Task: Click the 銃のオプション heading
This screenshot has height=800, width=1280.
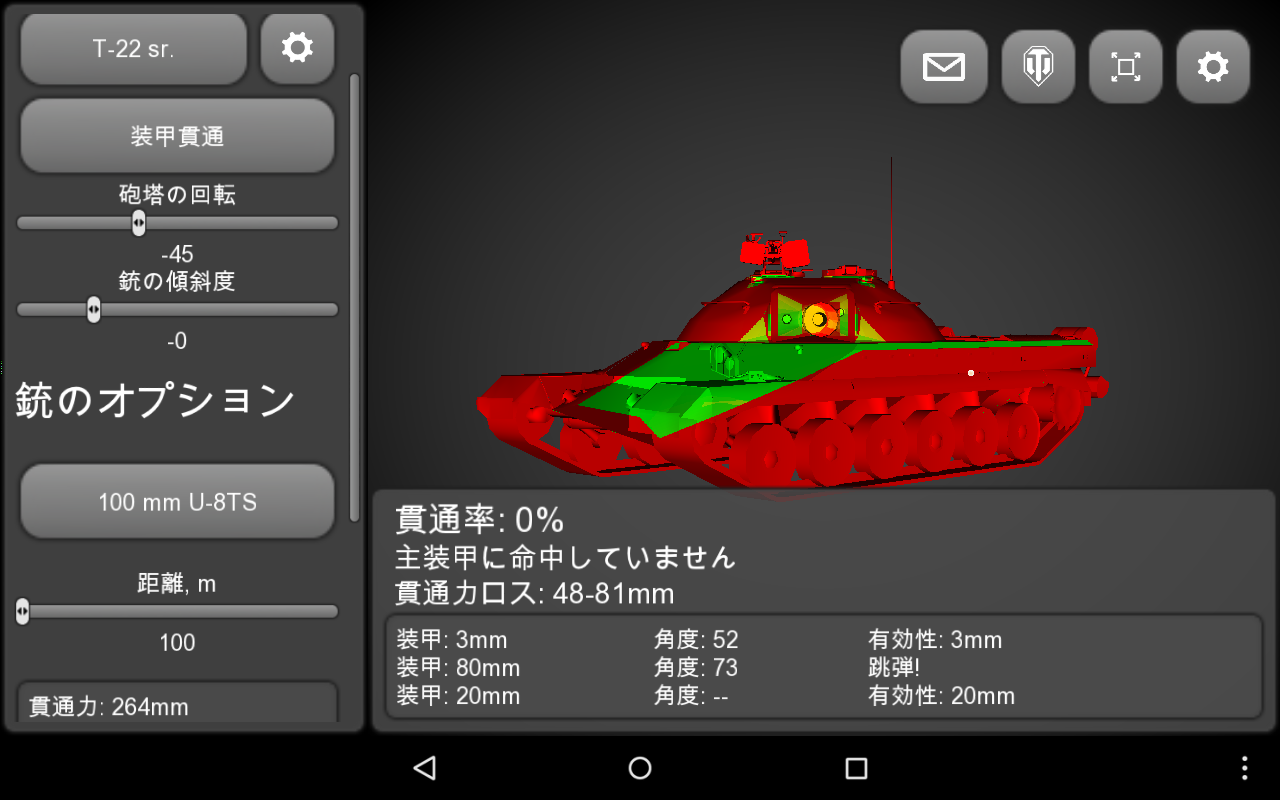Action: [x=155, y=401]
